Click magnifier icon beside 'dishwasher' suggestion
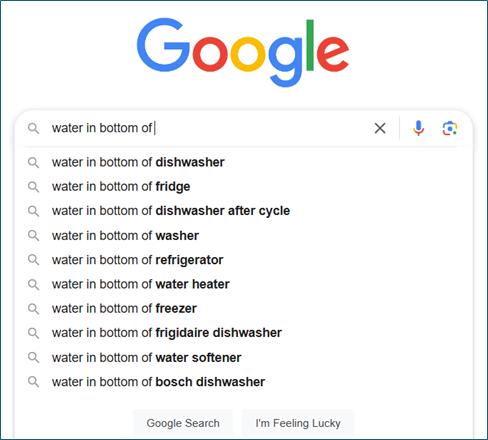The height and width of the screenshot is (440, 488). (x=33, y=163)
